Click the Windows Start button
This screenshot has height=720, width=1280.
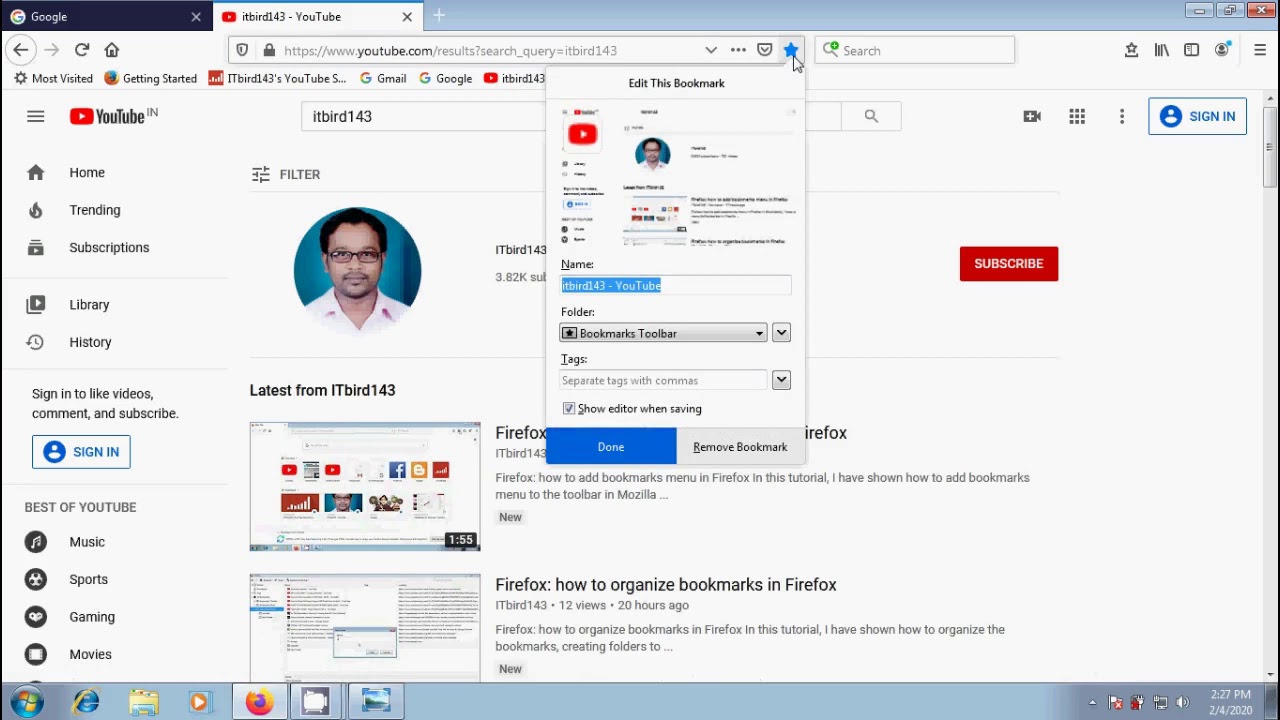click(27, 702)
